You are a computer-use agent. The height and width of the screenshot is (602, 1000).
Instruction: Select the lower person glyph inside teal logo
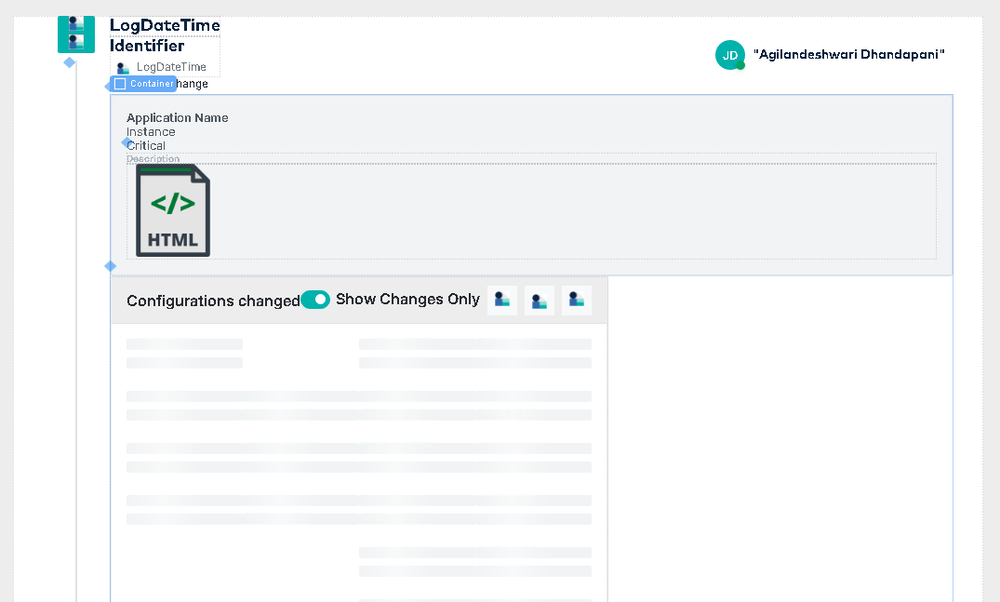point(76,42)
